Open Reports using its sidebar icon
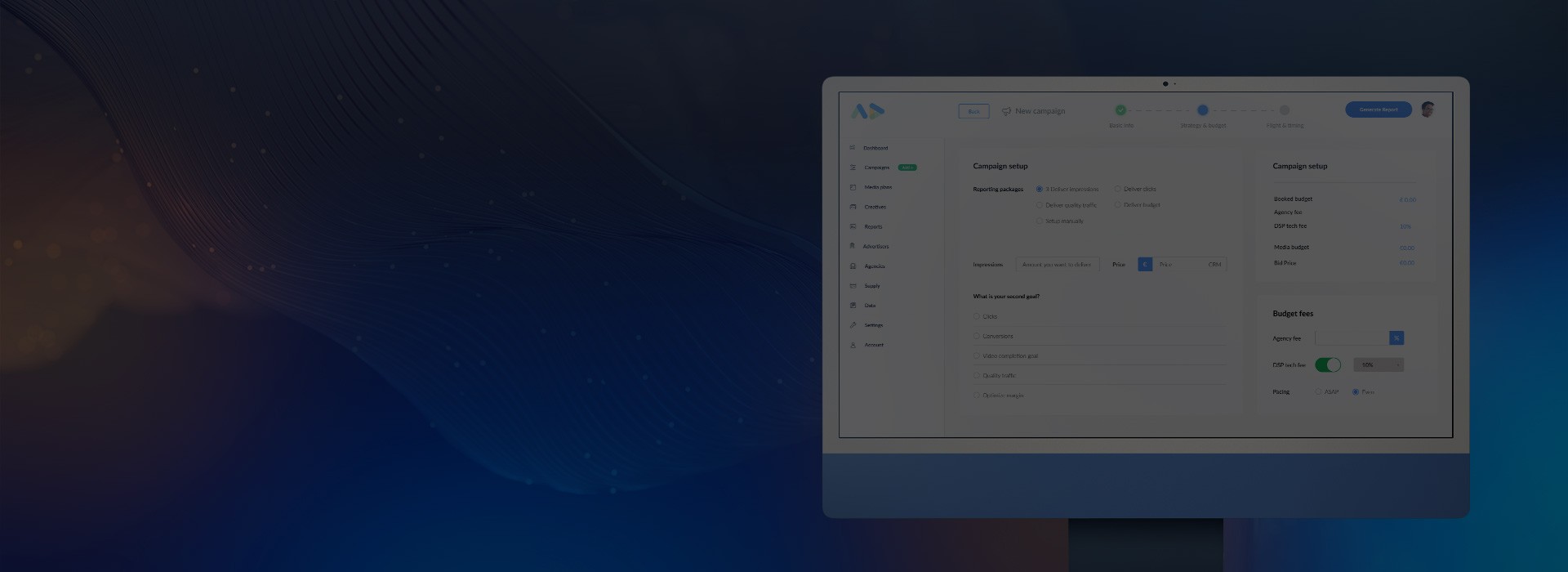This screenshot has width=1568, height=572. (x=853, y=226)
